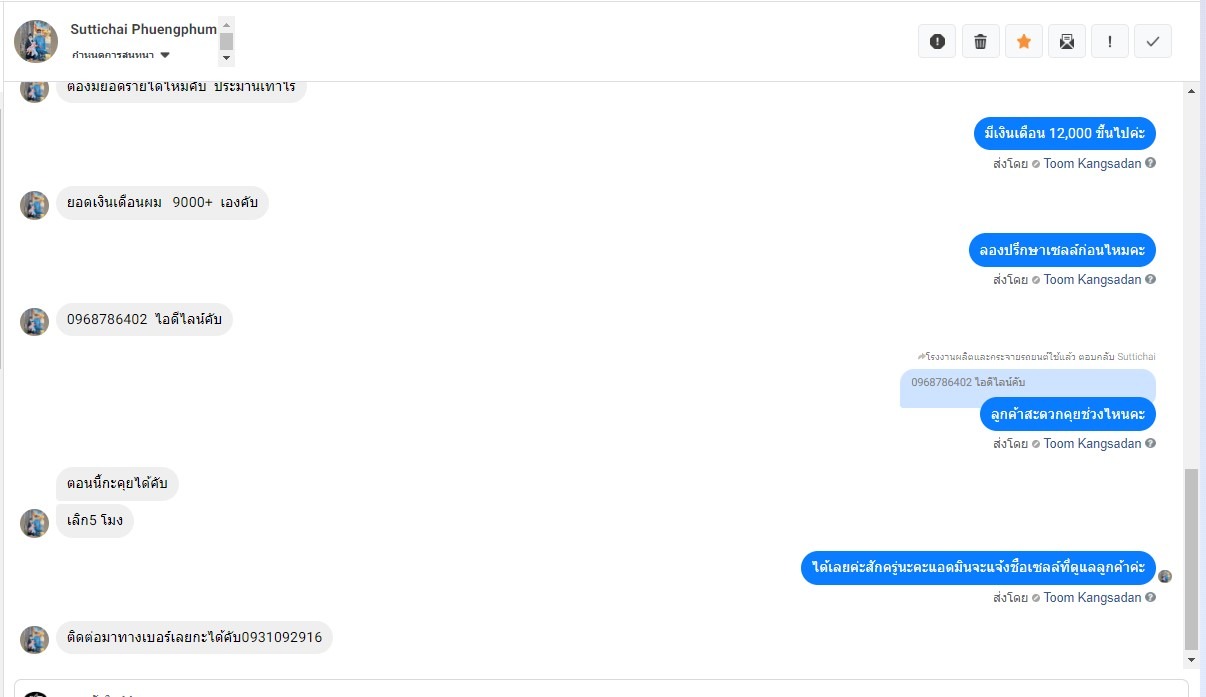The height and width of the screenshot is (697, 1206).
Task: Click the chat scrollbar thumb
Action: tap(1191, 559)
